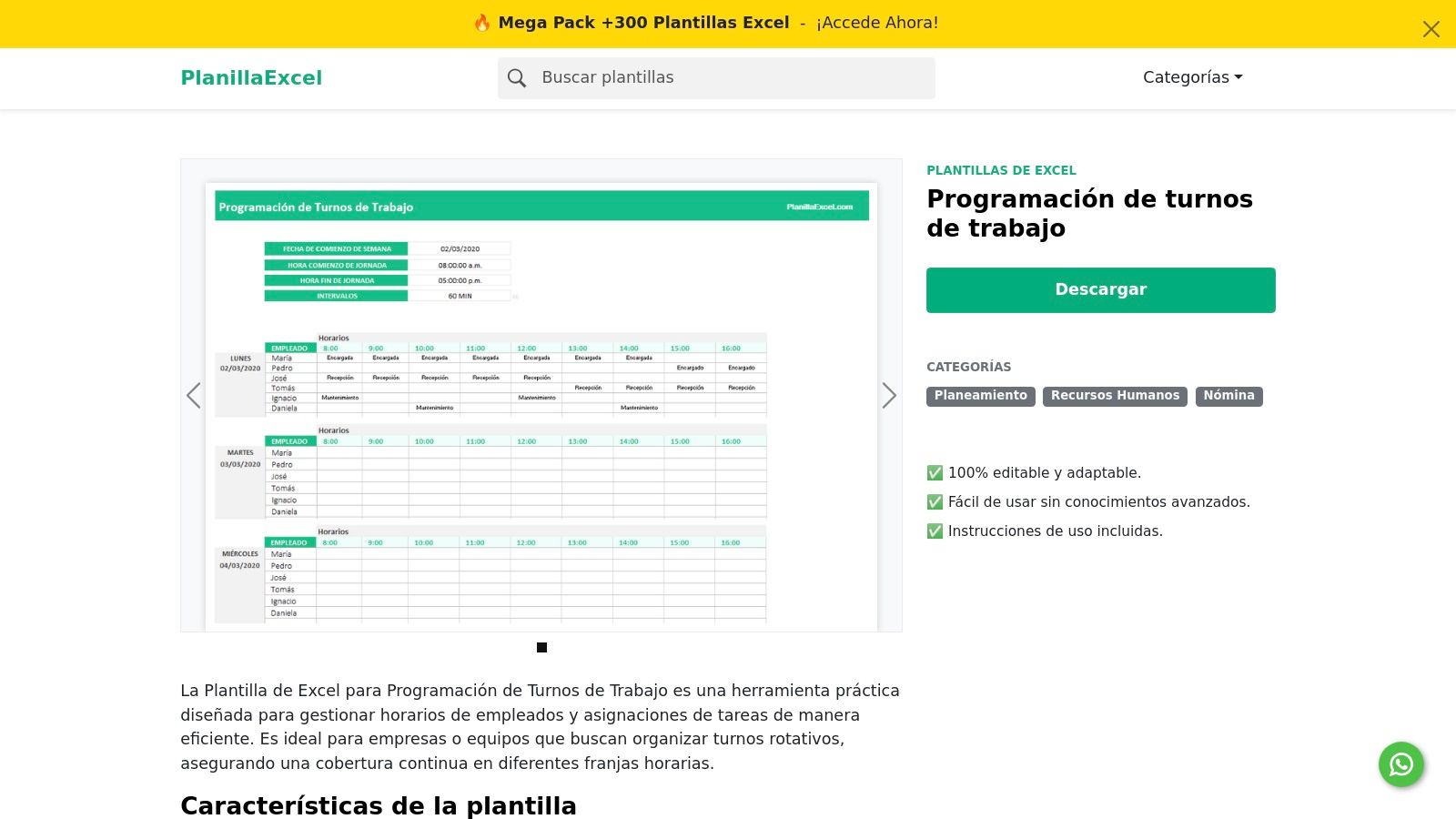The image size is (1456, 819).
Task: Open the carousel slide indicator dot
Action: (x=541, y=647)
